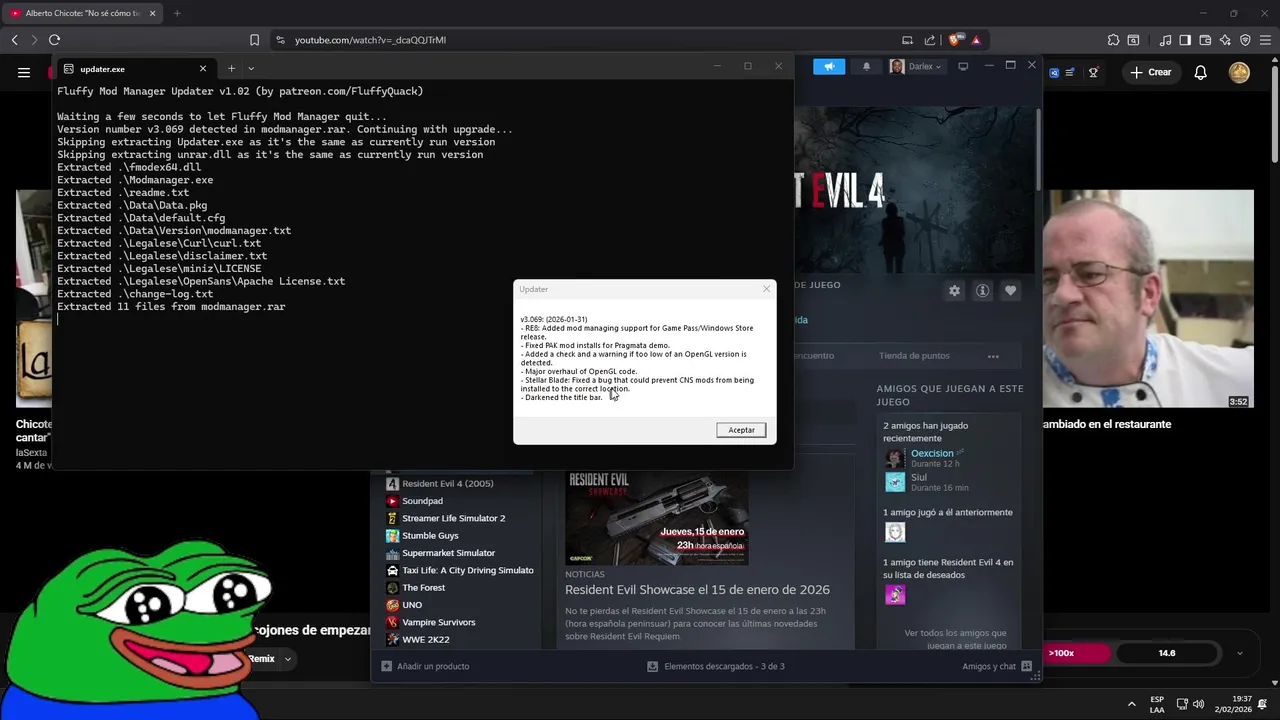
Task: Switch ESP LAA keyboard language
Action: [x=1157, y=704]
